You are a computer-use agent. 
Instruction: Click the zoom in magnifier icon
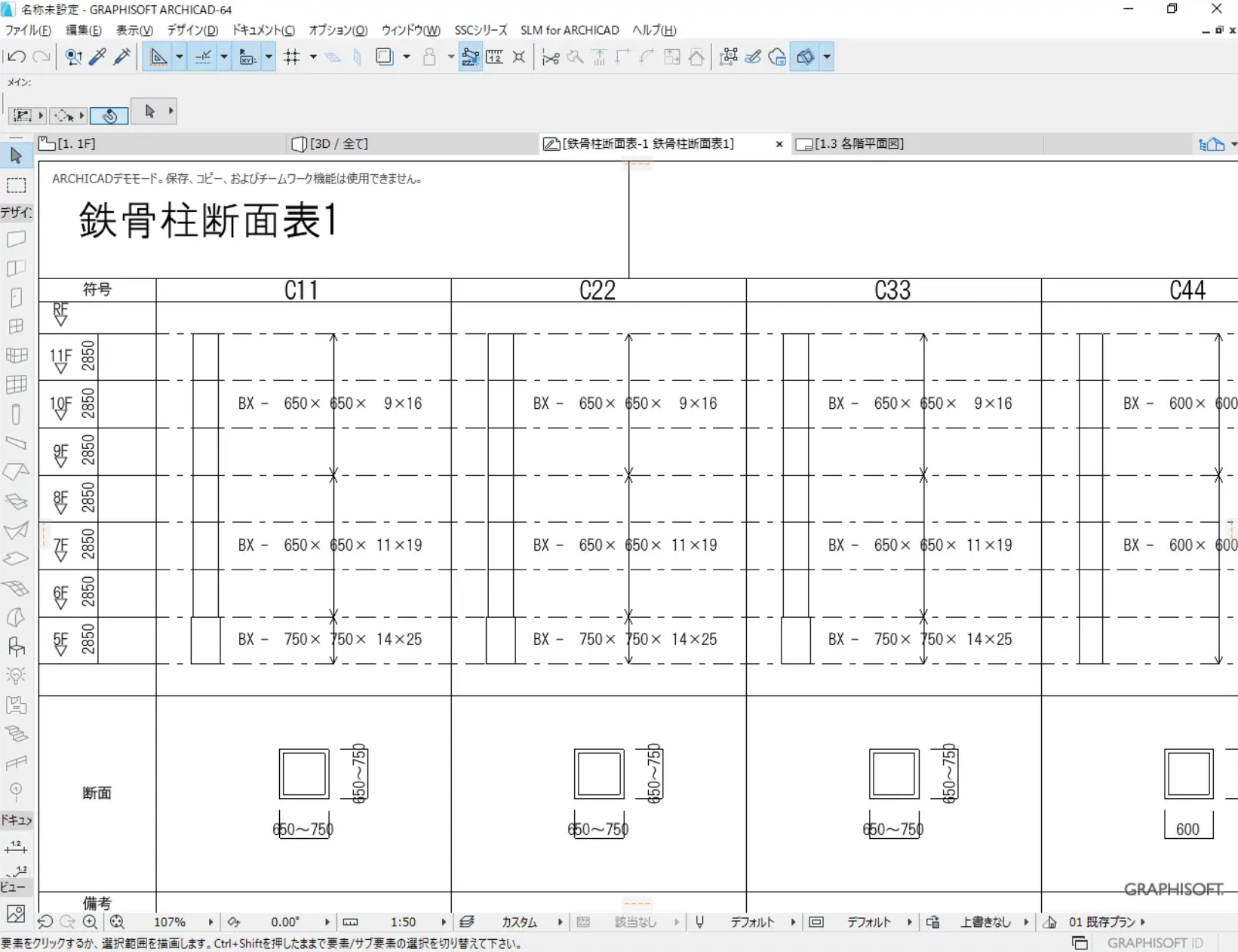pyautogui.click(x=91, y=922)
